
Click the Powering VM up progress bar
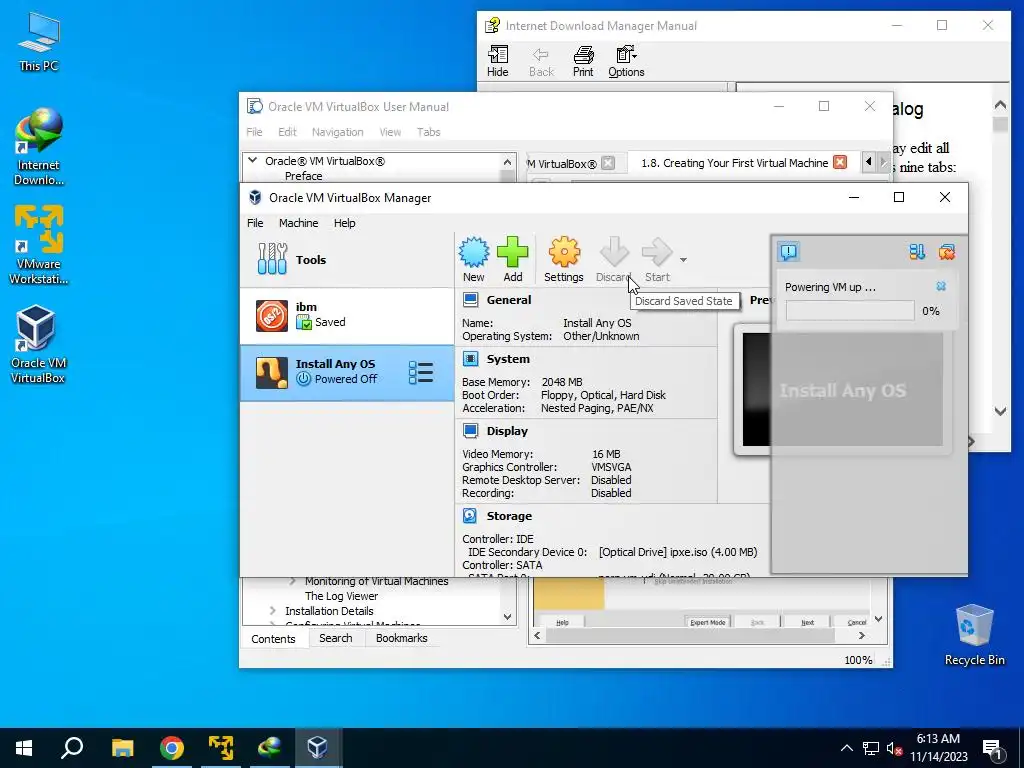coord(850,311)
